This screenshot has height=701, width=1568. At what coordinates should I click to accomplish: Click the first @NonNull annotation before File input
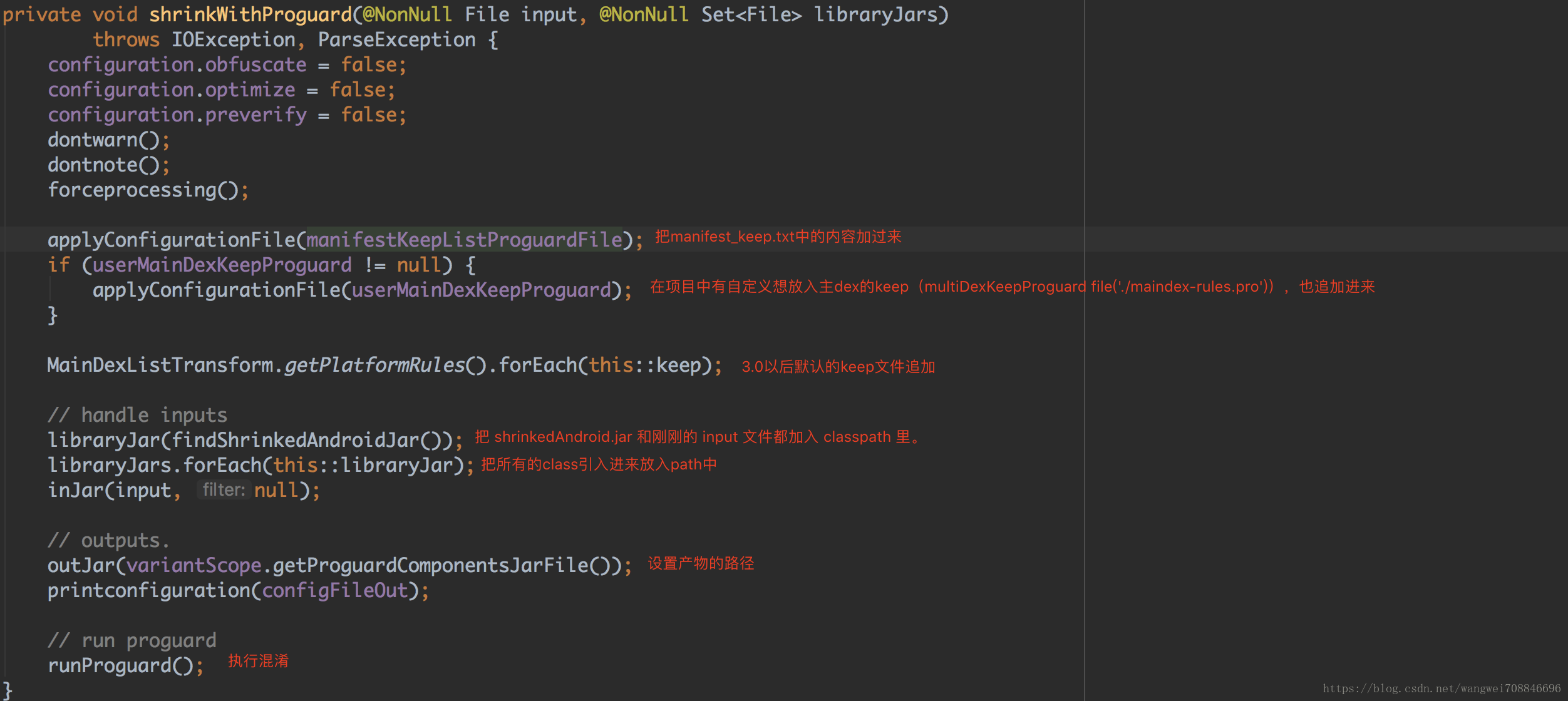[x=407, y=14]
